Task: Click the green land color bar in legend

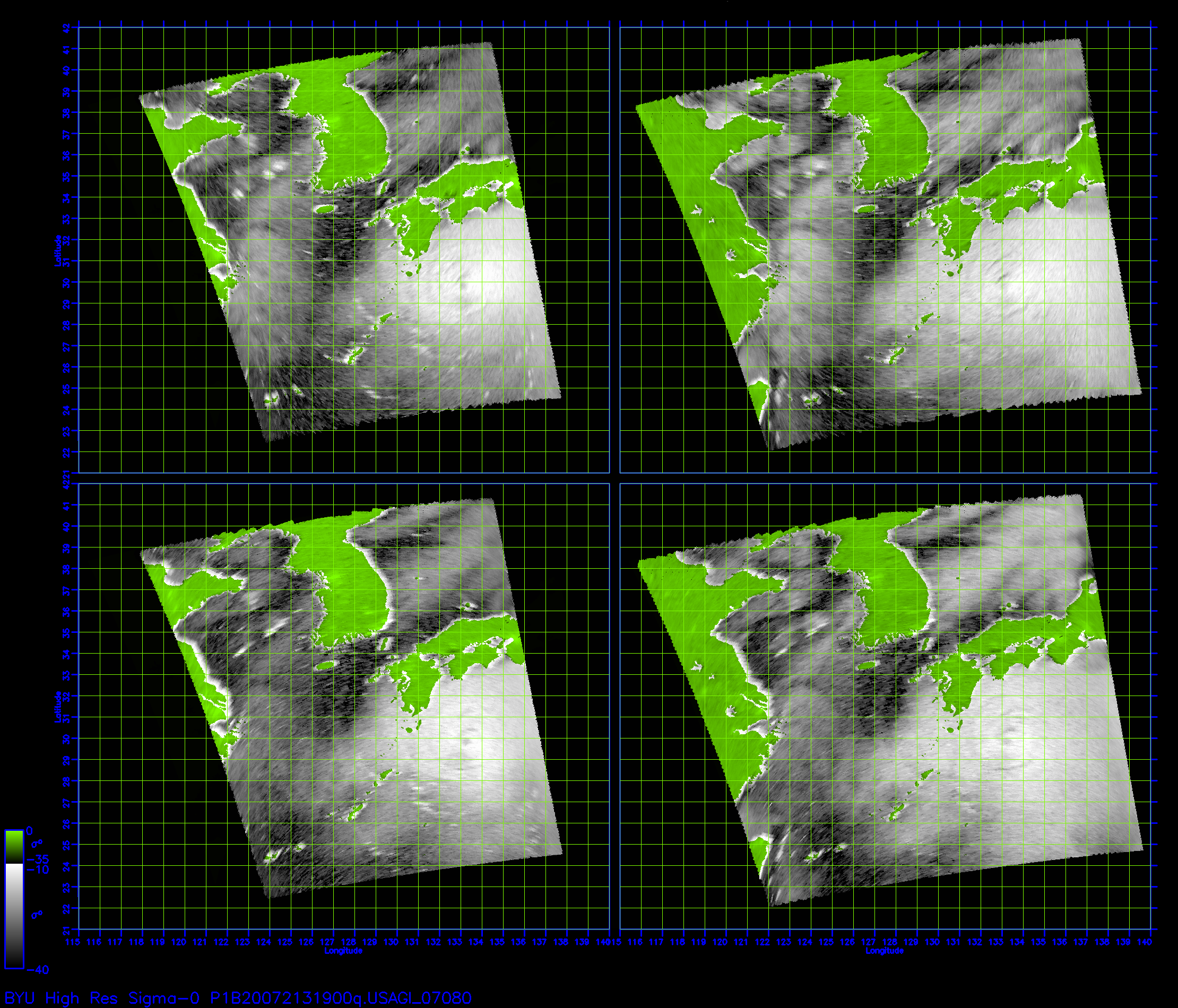Action: coord(14,847)
